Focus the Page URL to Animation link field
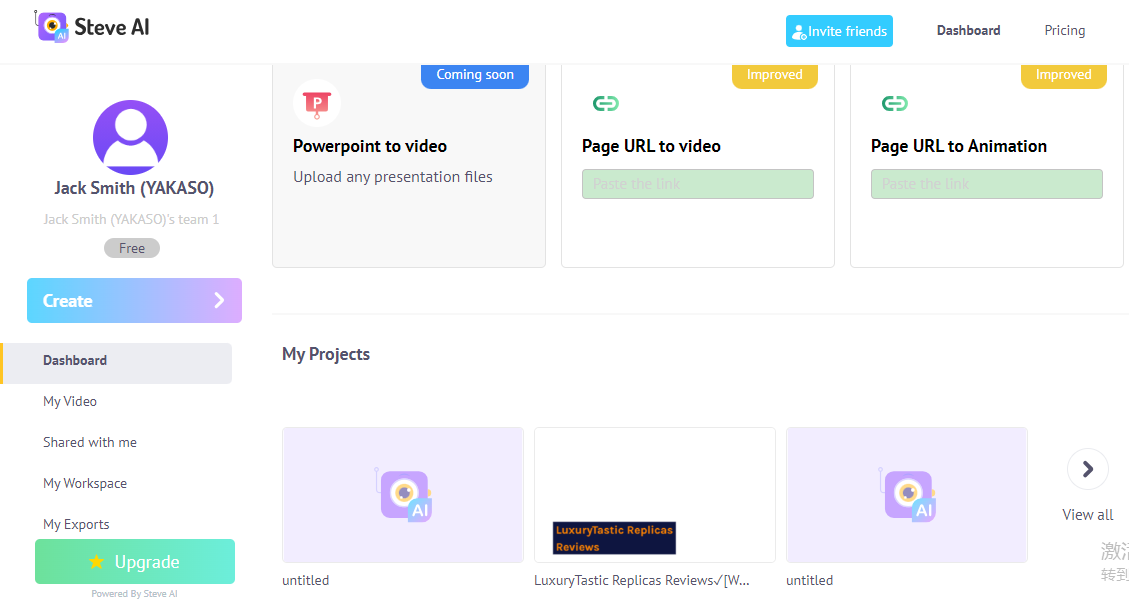 986,184
